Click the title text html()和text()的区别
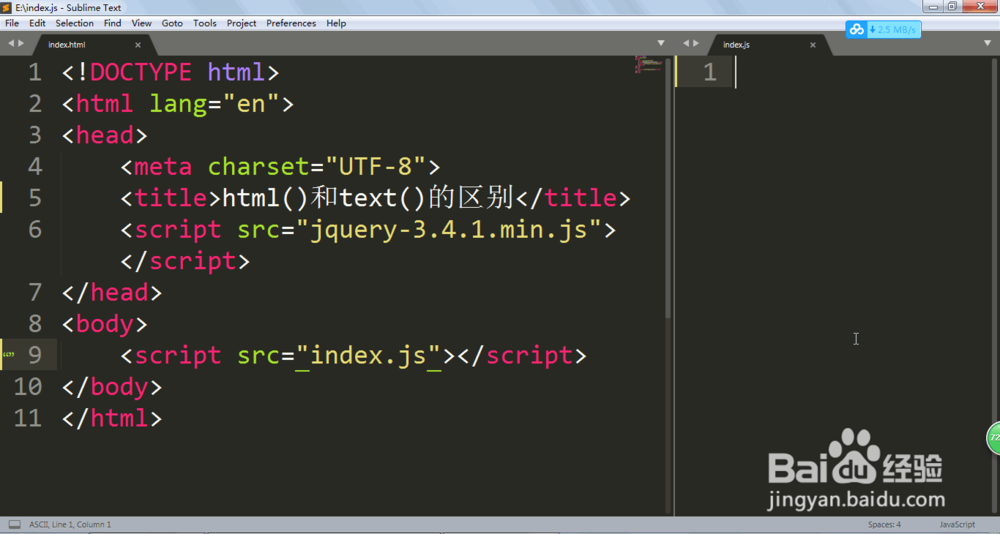 point(368,198)
